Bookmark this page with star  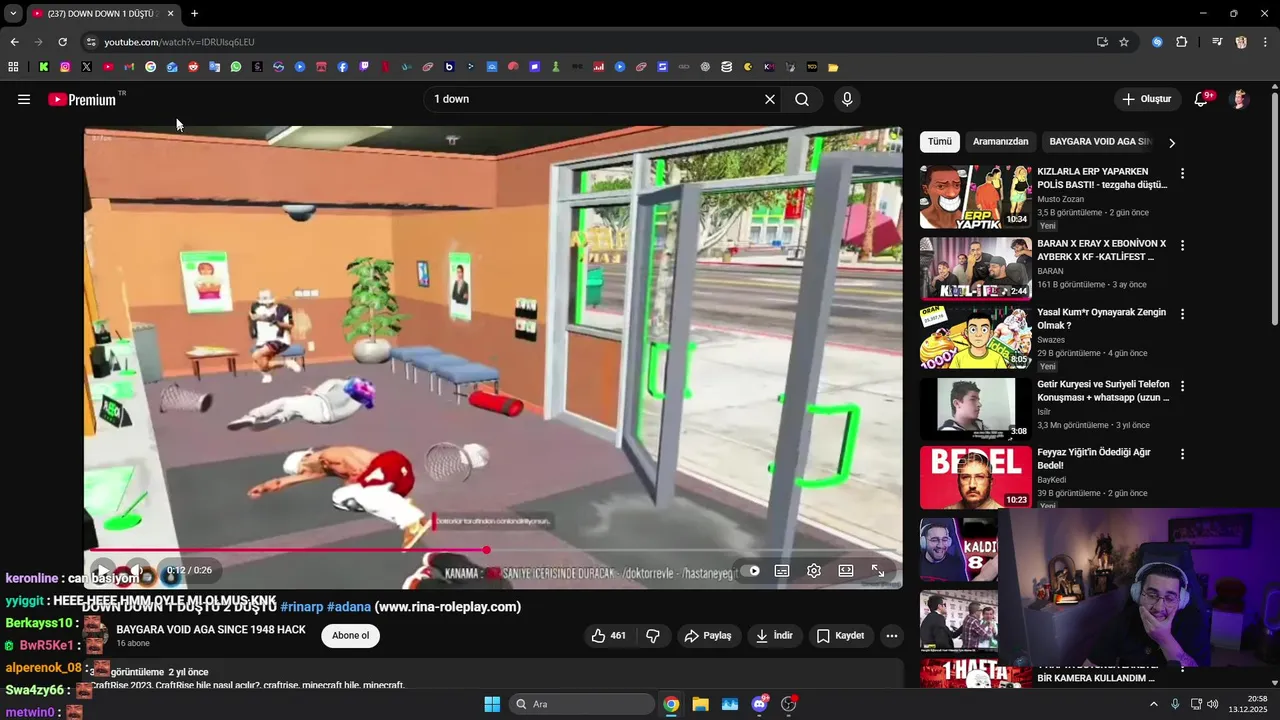[x=1124, y=42]
